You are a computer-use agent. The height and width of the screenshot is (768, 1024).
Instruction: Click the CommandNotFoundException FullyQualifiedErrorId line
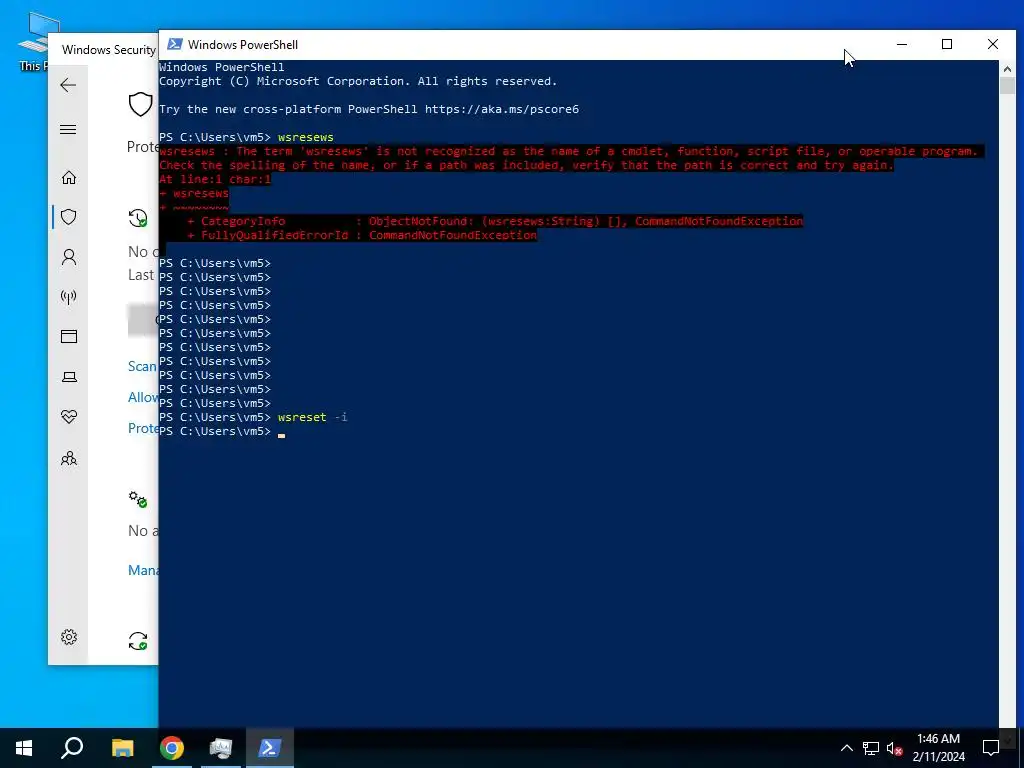click(362, 235)
